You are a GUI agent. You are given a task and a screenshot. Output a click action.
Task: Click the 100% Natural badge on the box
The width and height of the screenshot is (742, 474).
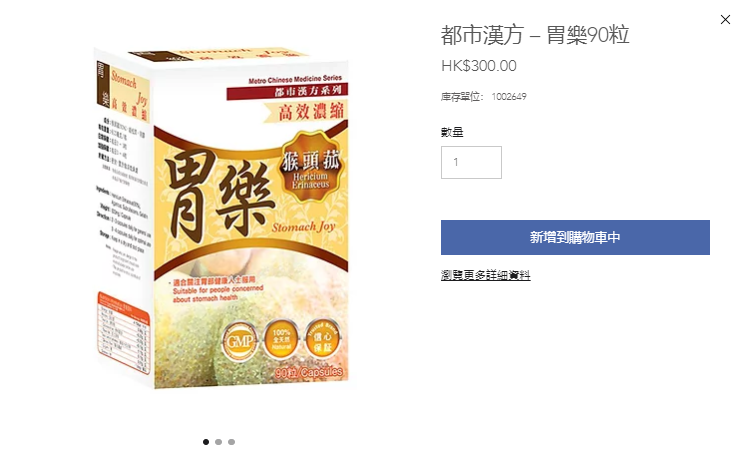pos(281,339)
